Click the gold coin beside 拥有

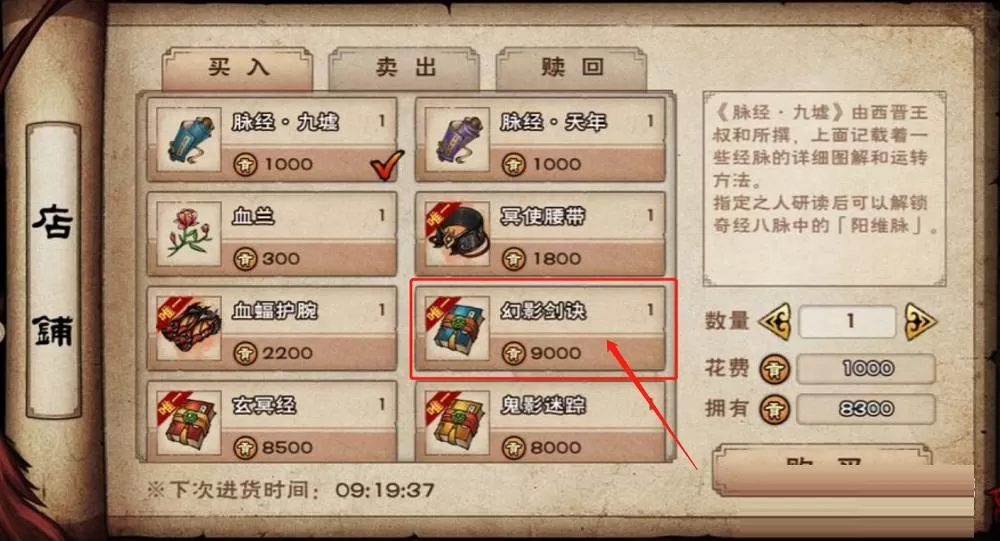[x=774, y=410]
